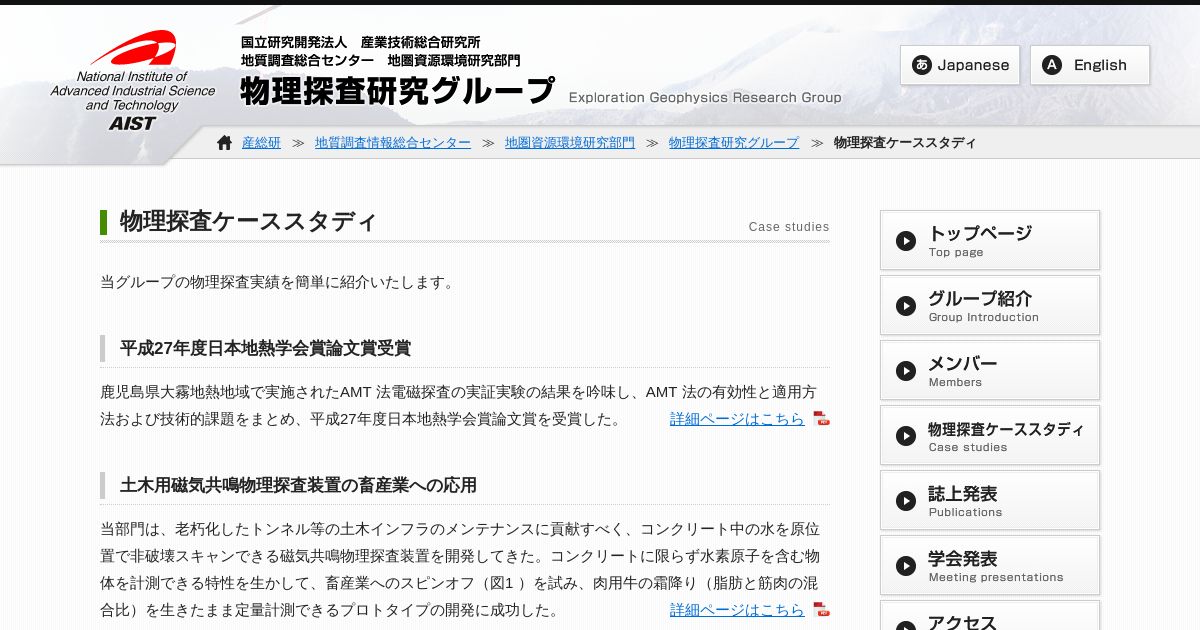Screen dimensions: 1200x630
Task: Click arrow icon beside Case studies menu
Action: (906, 436)
